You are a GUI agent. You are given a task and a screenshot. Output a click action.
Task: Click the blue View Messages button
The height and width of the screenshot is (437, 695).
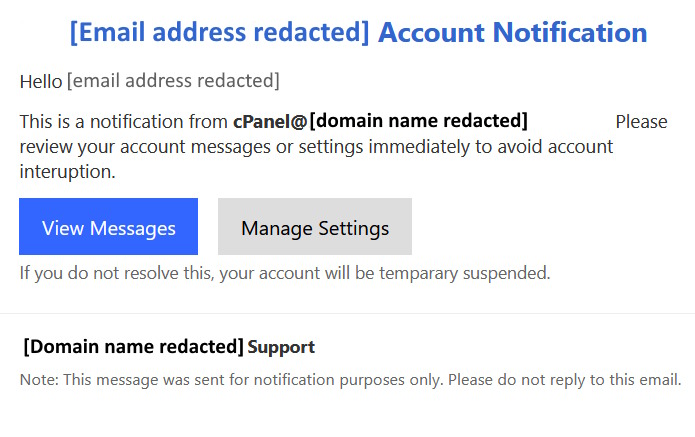coord(108,227)
